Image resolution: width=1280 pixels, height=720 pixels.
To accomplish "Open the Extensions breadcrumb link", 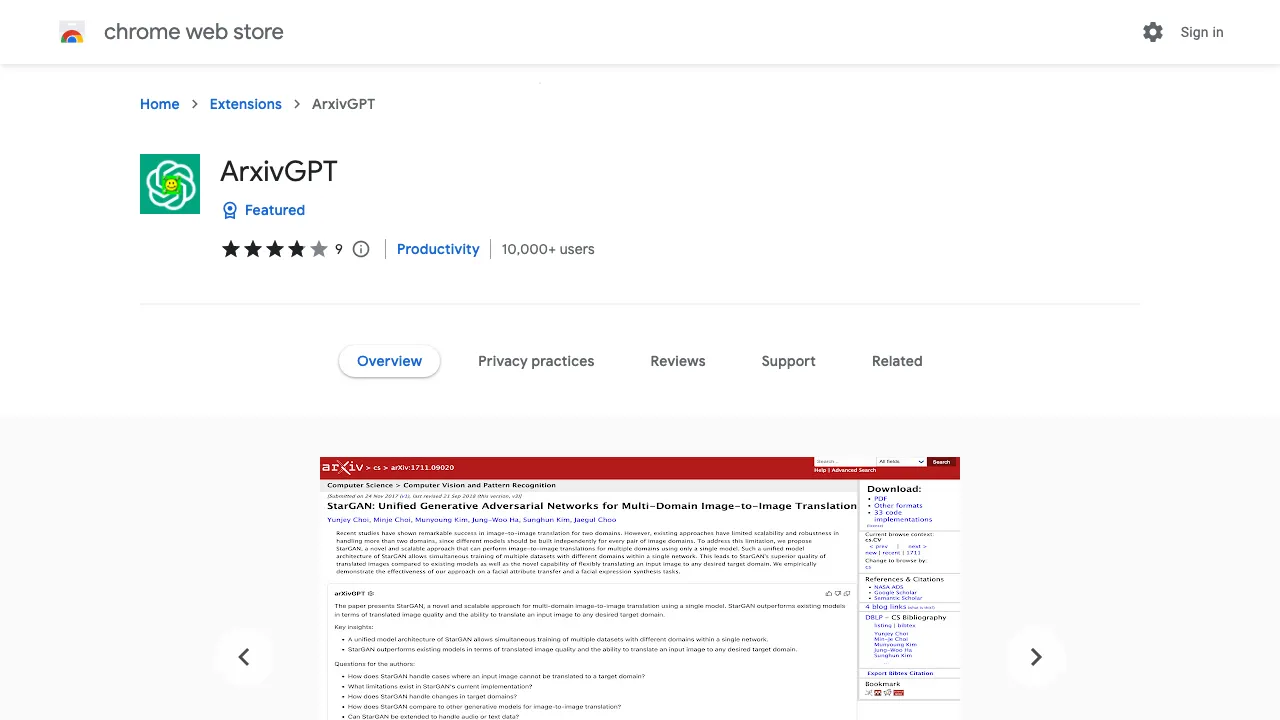I will tap(246, 104).
